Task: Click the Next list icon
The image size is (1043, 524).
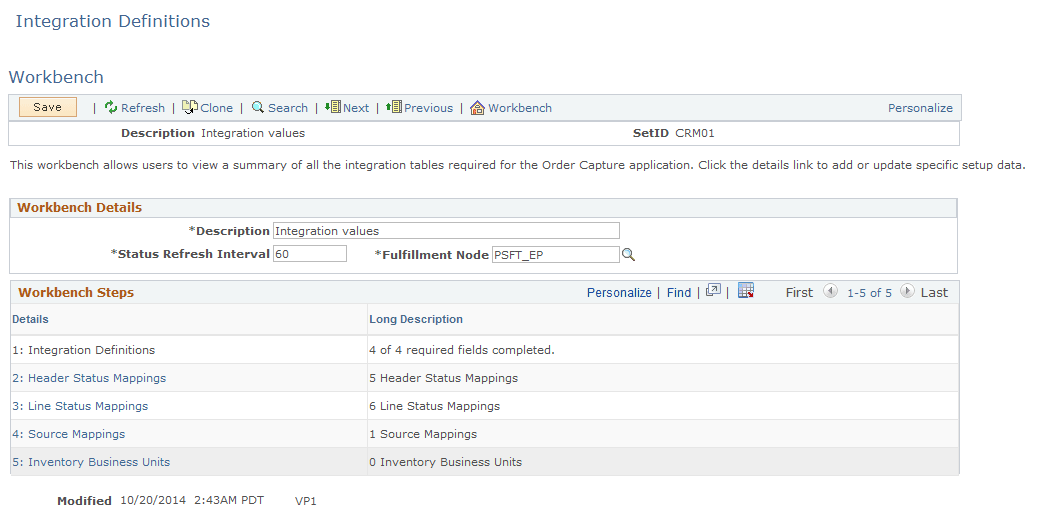Action: tap(333, 106)
